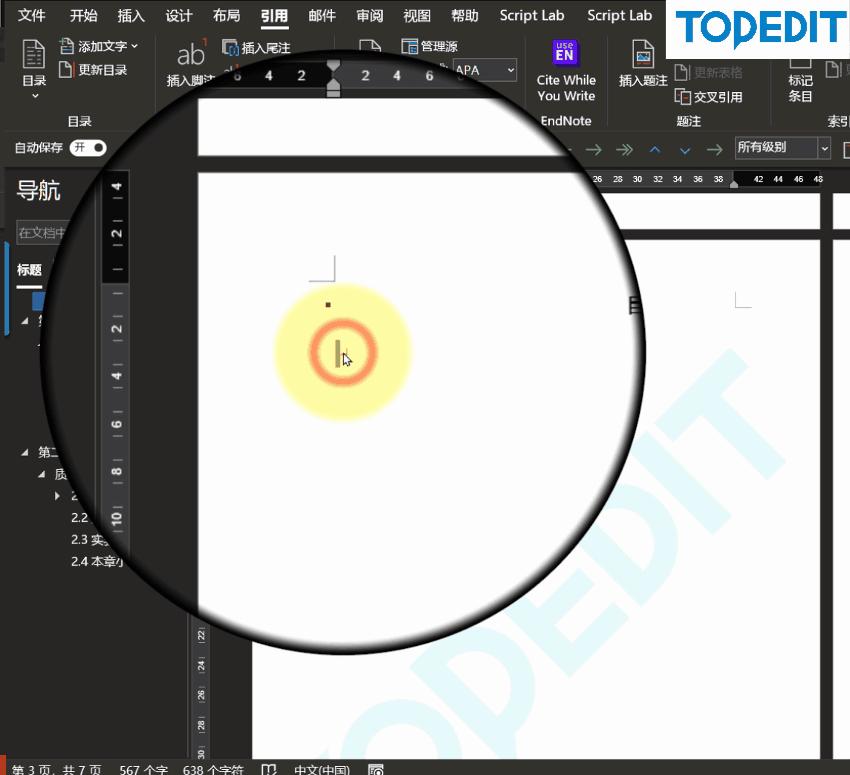The height and width of the screenshot is (775, 850).
Task: Click the ab 插入脚注 footnote icon
Action: 191,54
